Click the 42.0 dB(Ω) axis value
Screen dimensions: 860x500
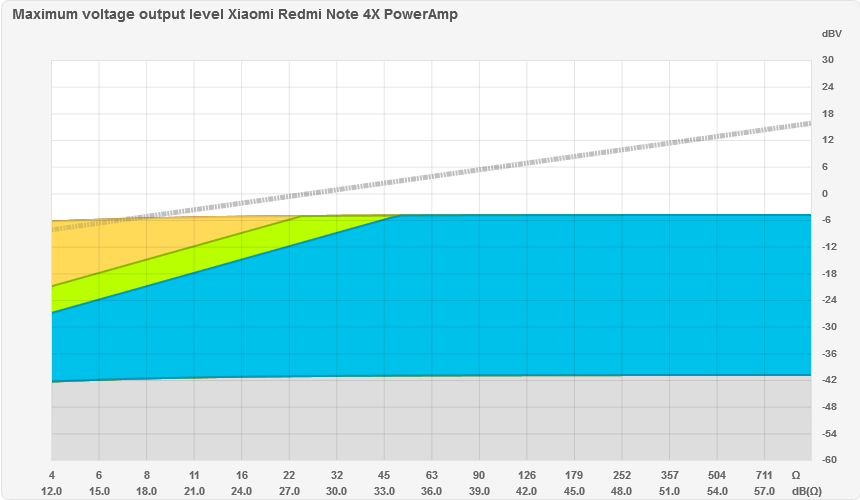(527, 491)
